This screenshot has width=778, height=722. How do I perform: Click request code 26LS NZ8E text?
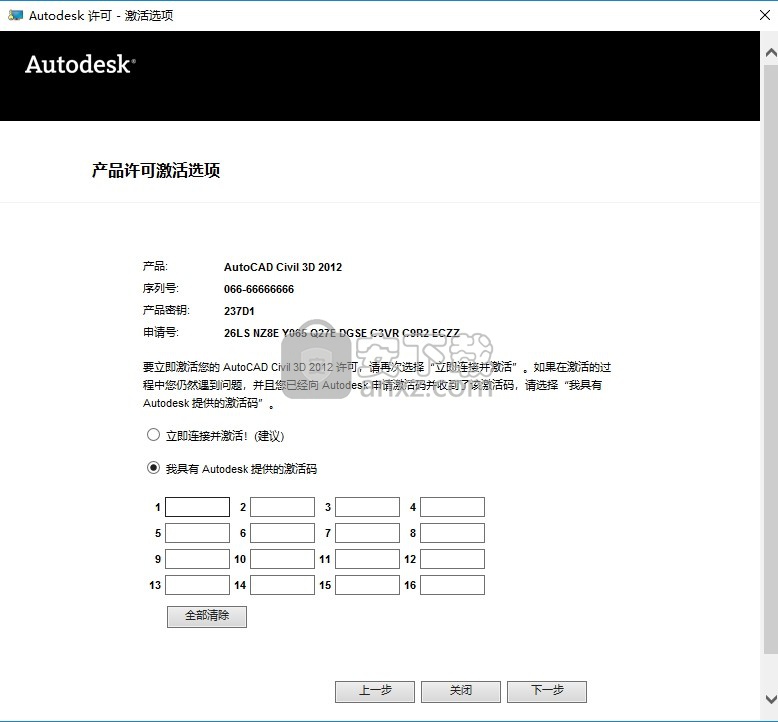coord(342,333)
